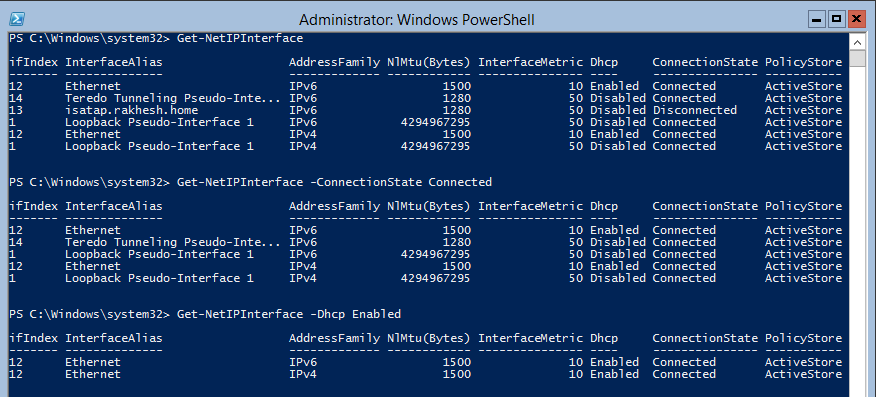This screenshot has width=876, height=397.
Task: Click Dhcp column header in second table
Action: 604,206
